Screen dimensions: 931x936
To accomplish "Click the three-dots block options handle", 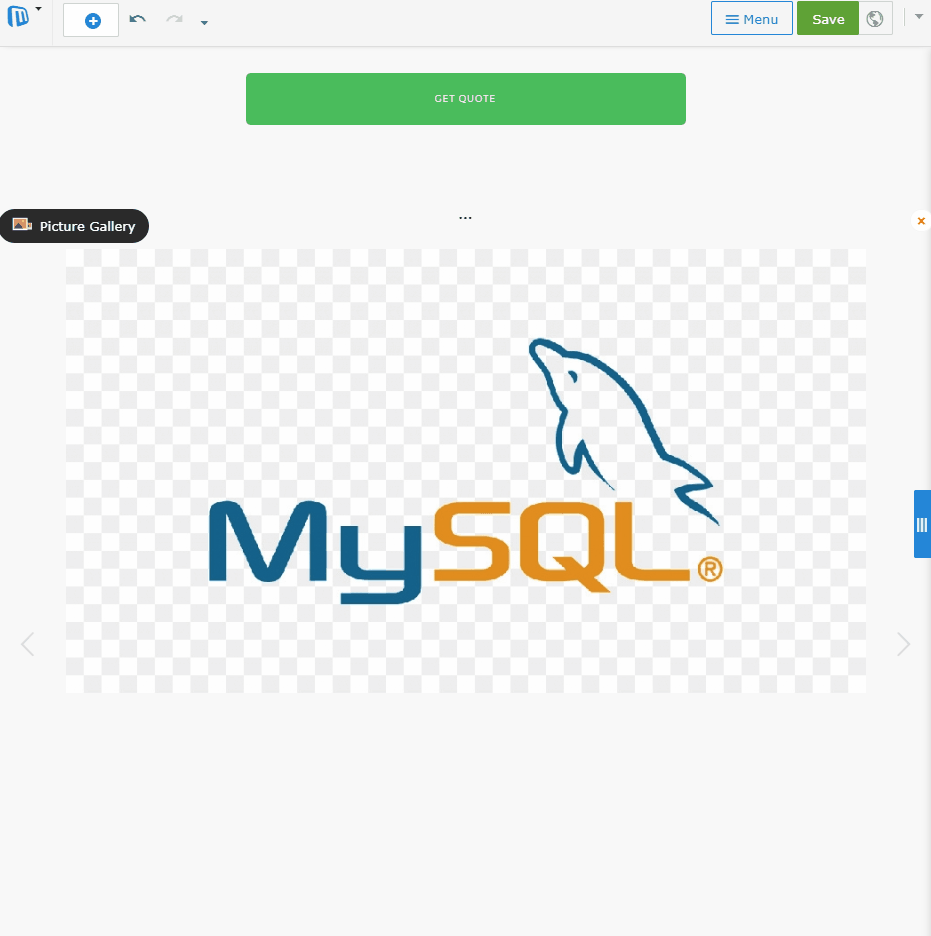I will coord(466,218).
